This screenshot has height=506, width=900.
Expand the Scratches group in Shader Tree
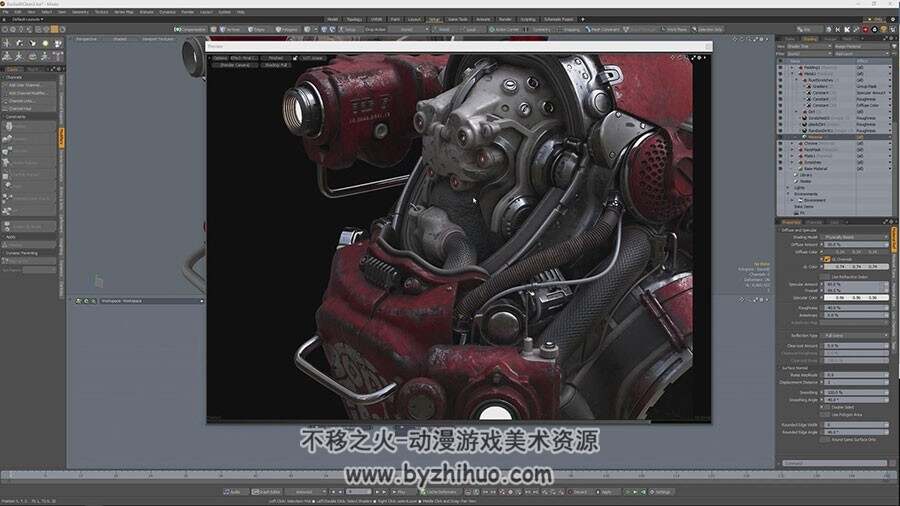[792, 162]
